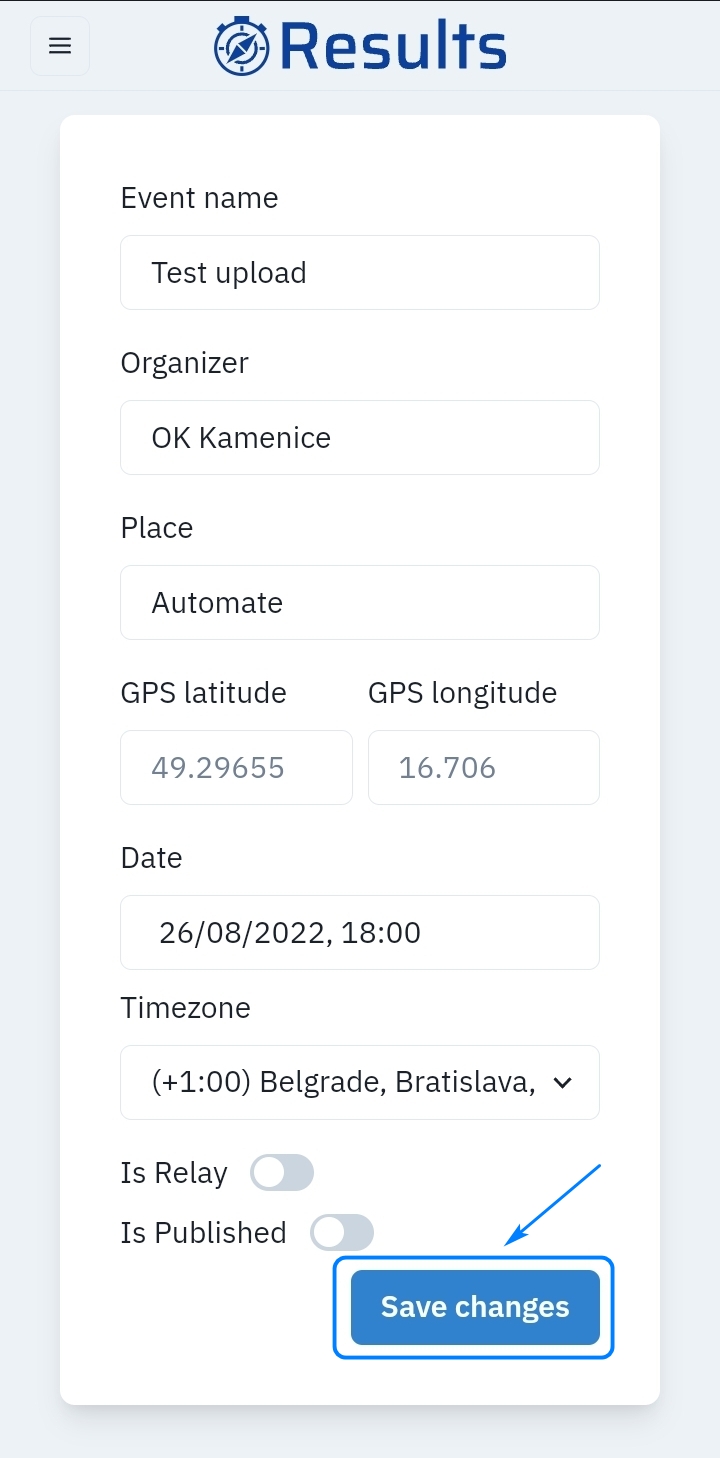Click the compass stopwatch logo icon

point(242,46)
